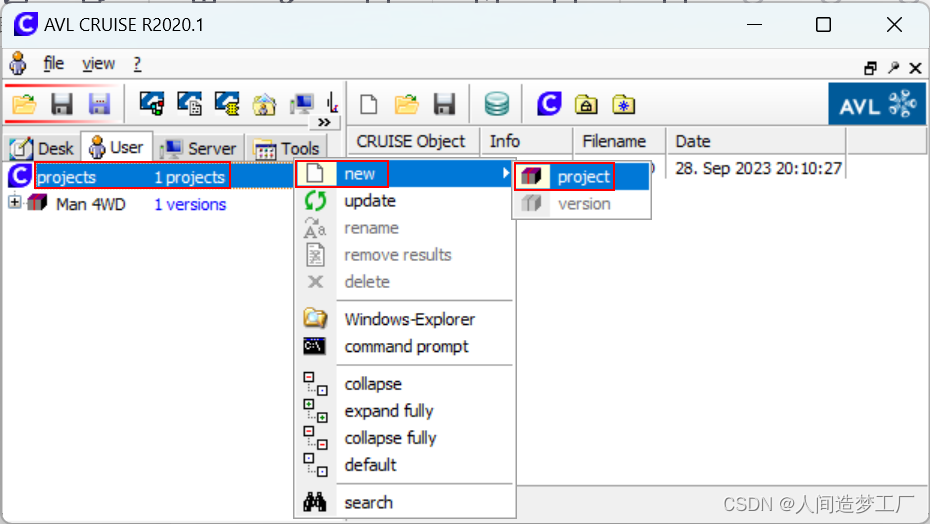Click the green database cylinder icon
The image size is (930, 524).
click(496, 104)
